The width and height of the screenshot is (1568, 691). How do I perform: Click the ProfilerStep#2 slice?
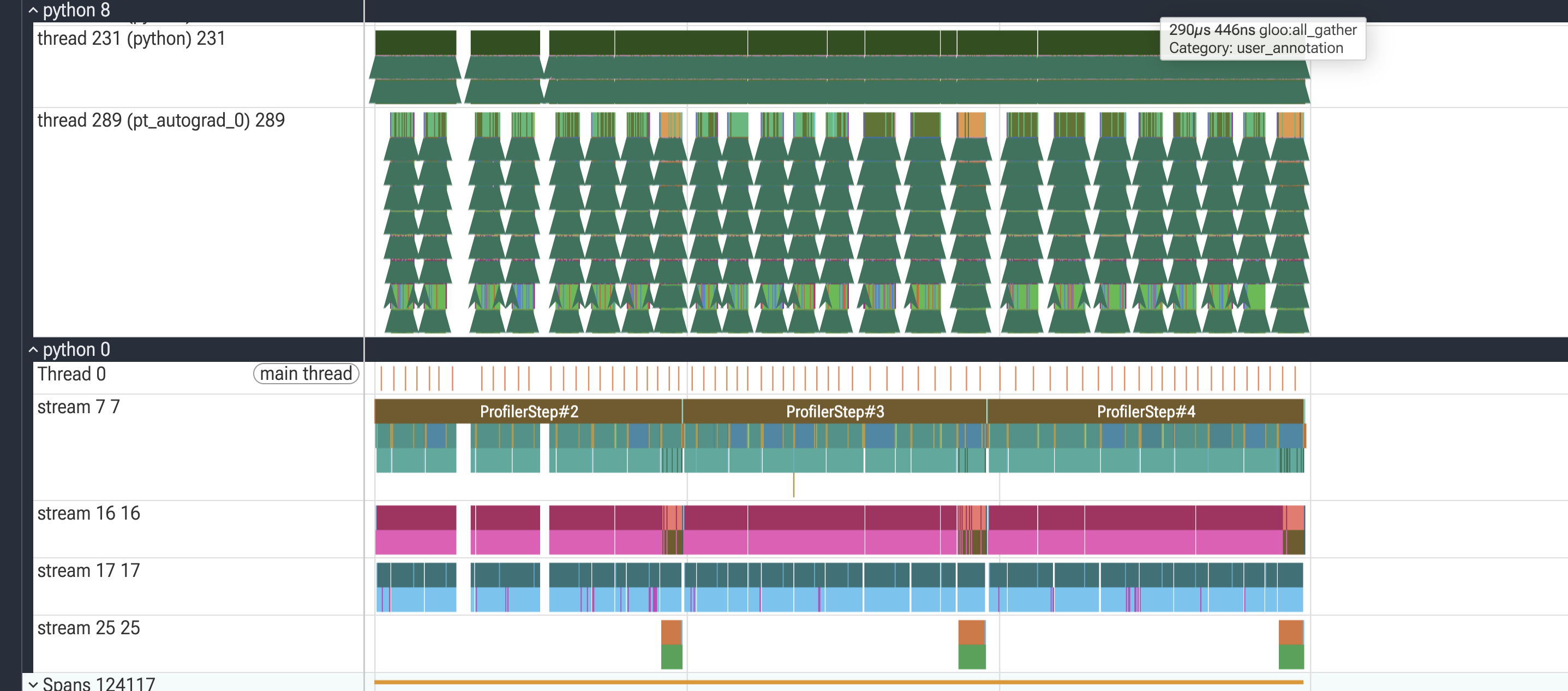coord(528,412)
